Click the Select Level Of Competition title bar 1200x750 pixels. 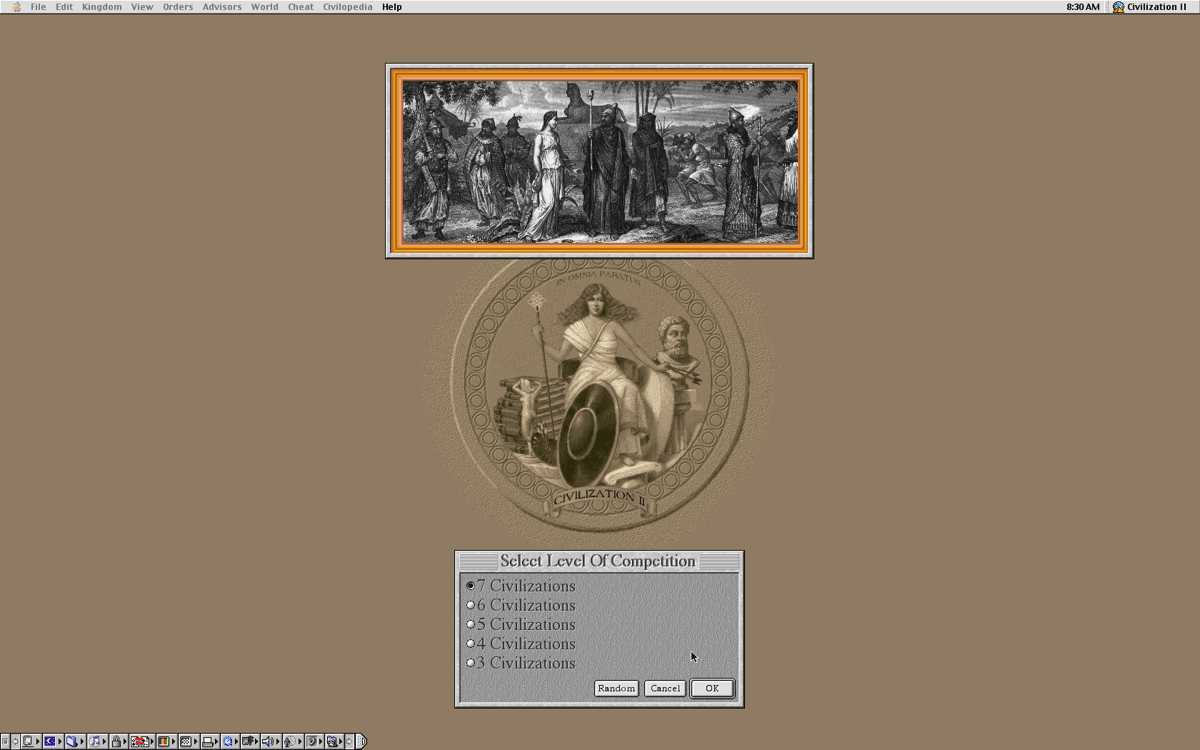pyautogui.click(x=599, y=561)
